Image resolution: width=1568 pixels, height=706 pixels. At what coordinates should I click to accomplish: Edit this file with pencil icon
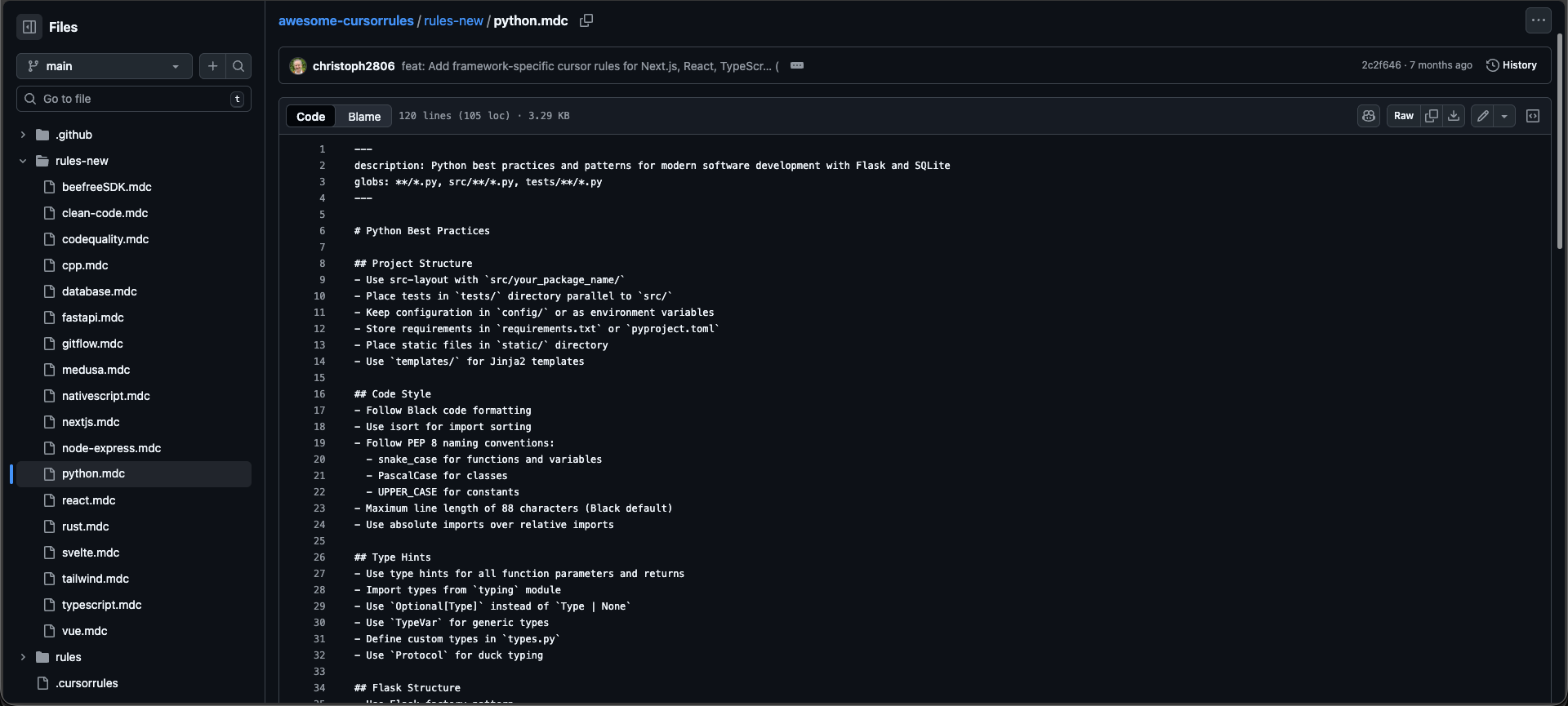pos(1483,116)
